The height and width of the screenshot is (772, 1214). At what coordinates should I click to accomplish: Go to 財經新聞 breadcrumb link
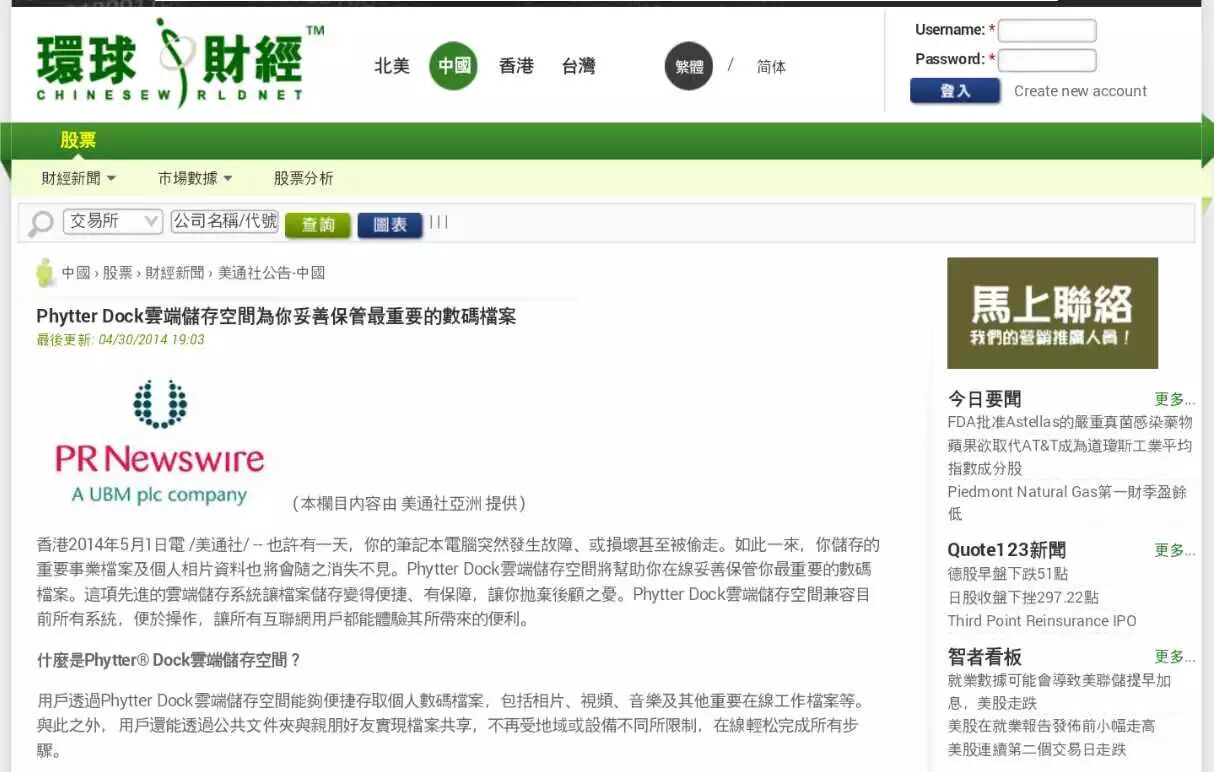pyautogui.click(x=175, y=273)
